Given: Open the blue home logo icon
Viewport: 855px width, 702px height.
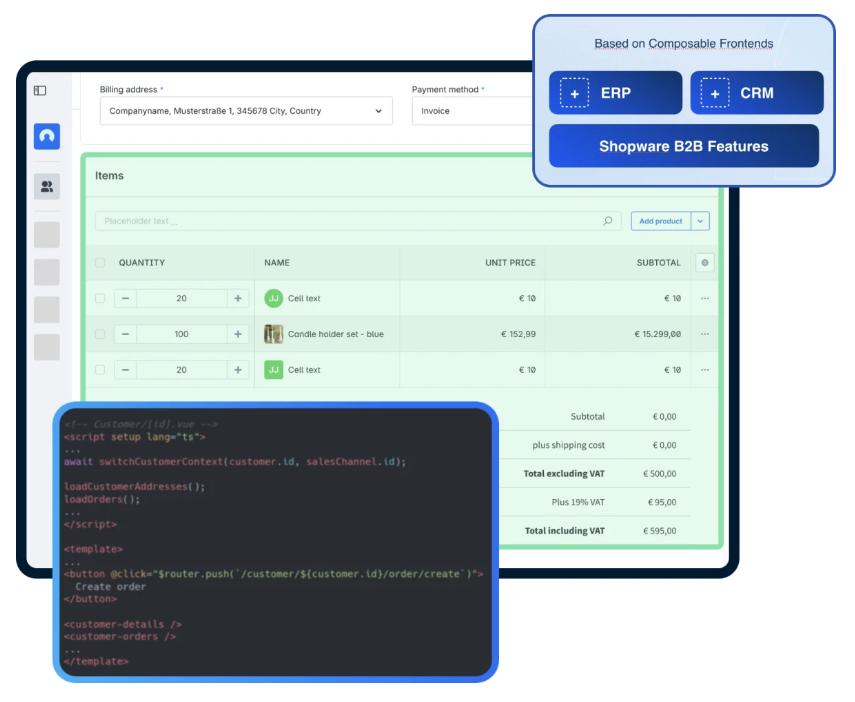Looking at the screenshot, I should point(47,136).
